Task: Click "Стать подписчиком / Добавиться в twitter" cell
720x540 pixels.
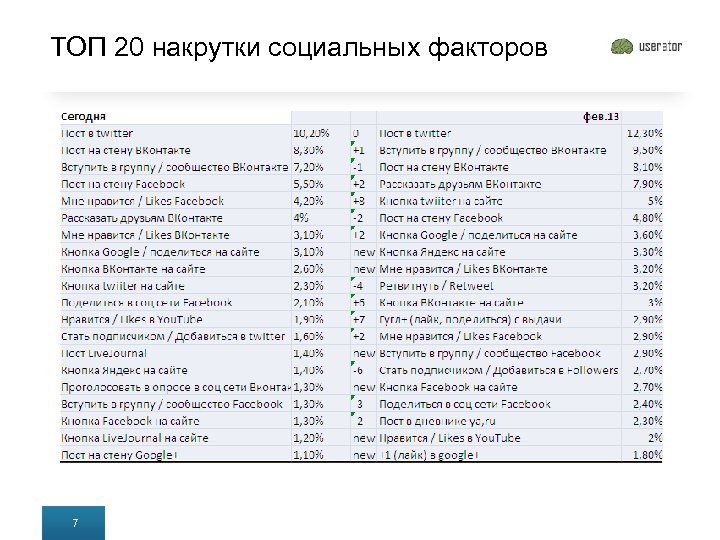Action: [173, 337]
